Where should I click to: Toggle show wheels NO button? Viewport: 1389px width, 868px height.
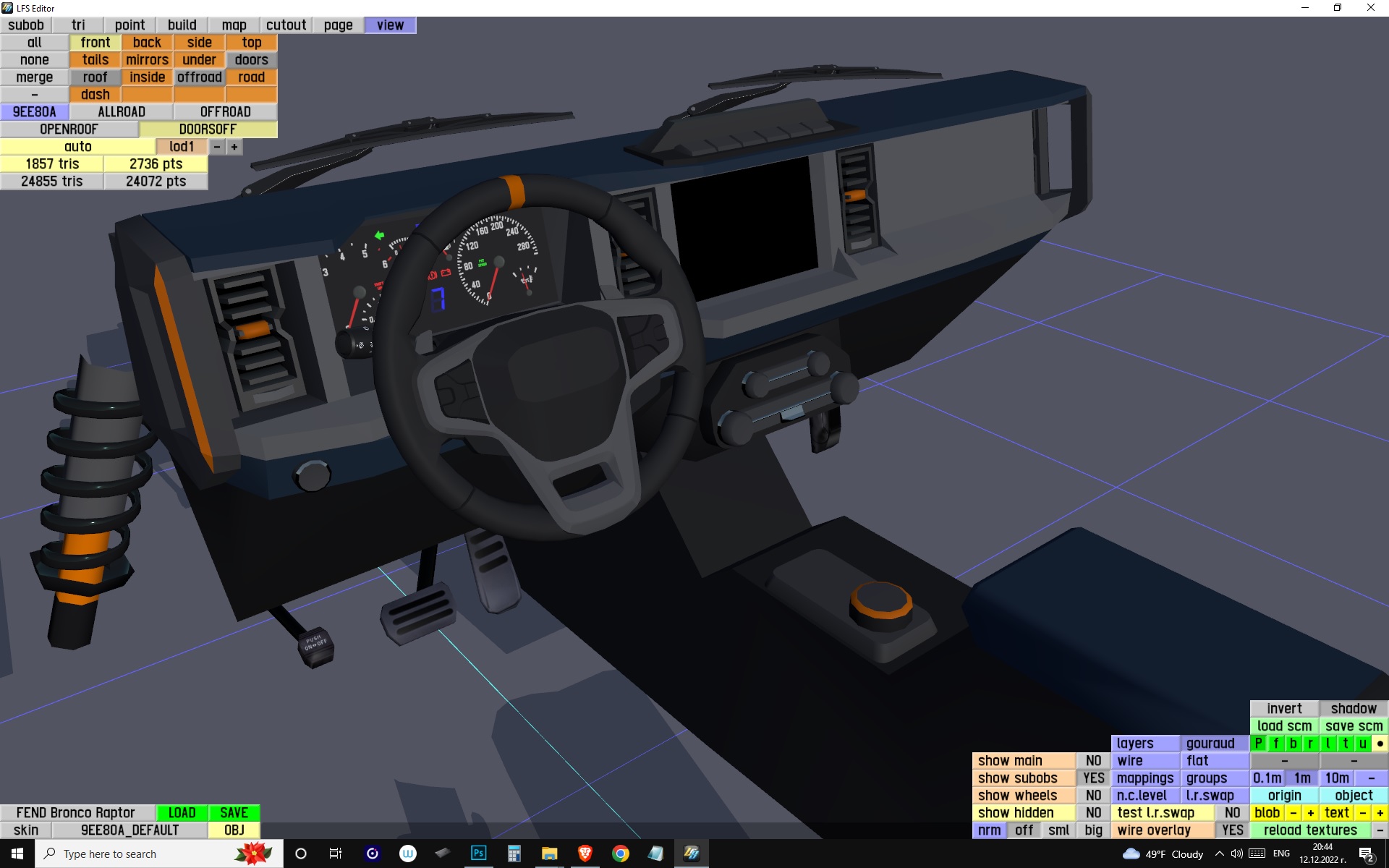[1093, 796]
